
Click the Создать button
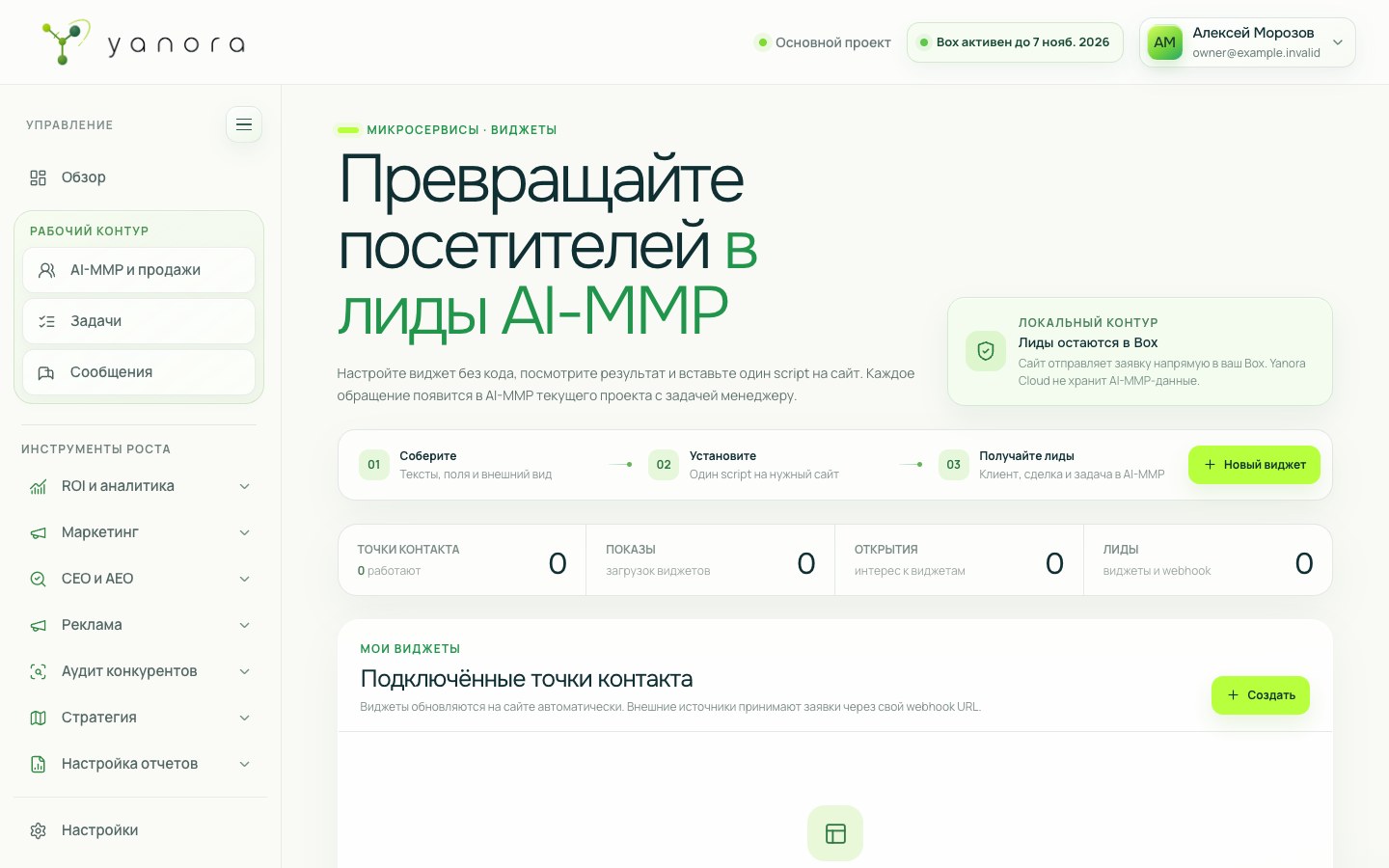click(1261, 695)
